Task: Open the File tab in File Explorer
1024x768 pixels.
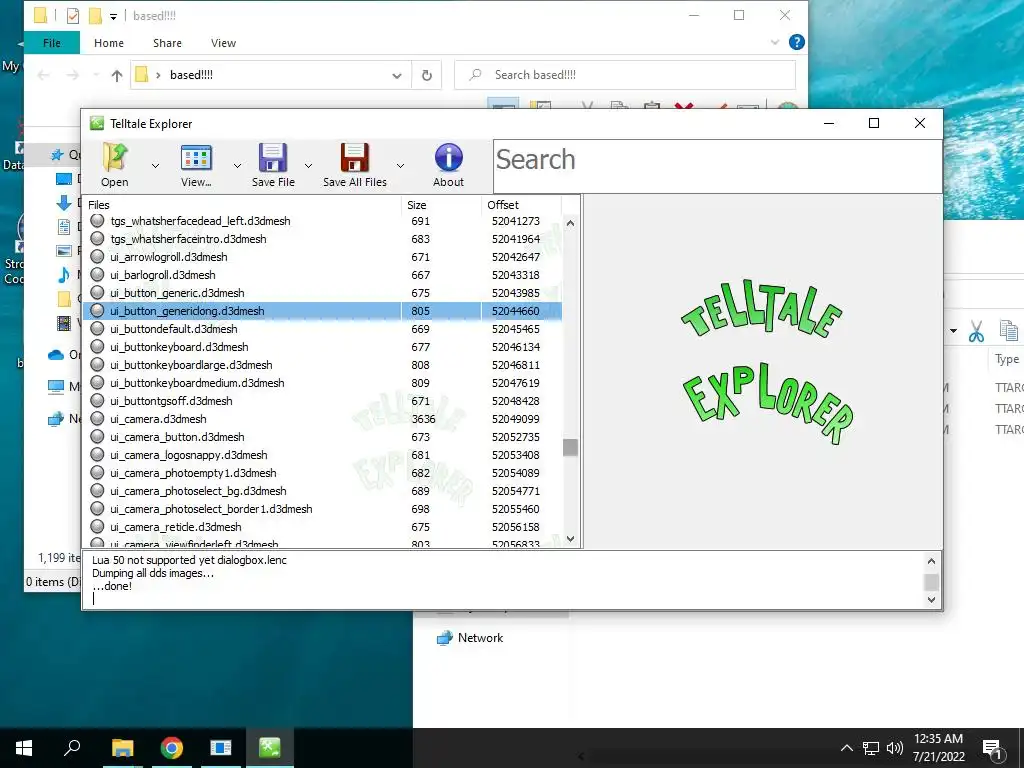Action: tap(52, 43)
